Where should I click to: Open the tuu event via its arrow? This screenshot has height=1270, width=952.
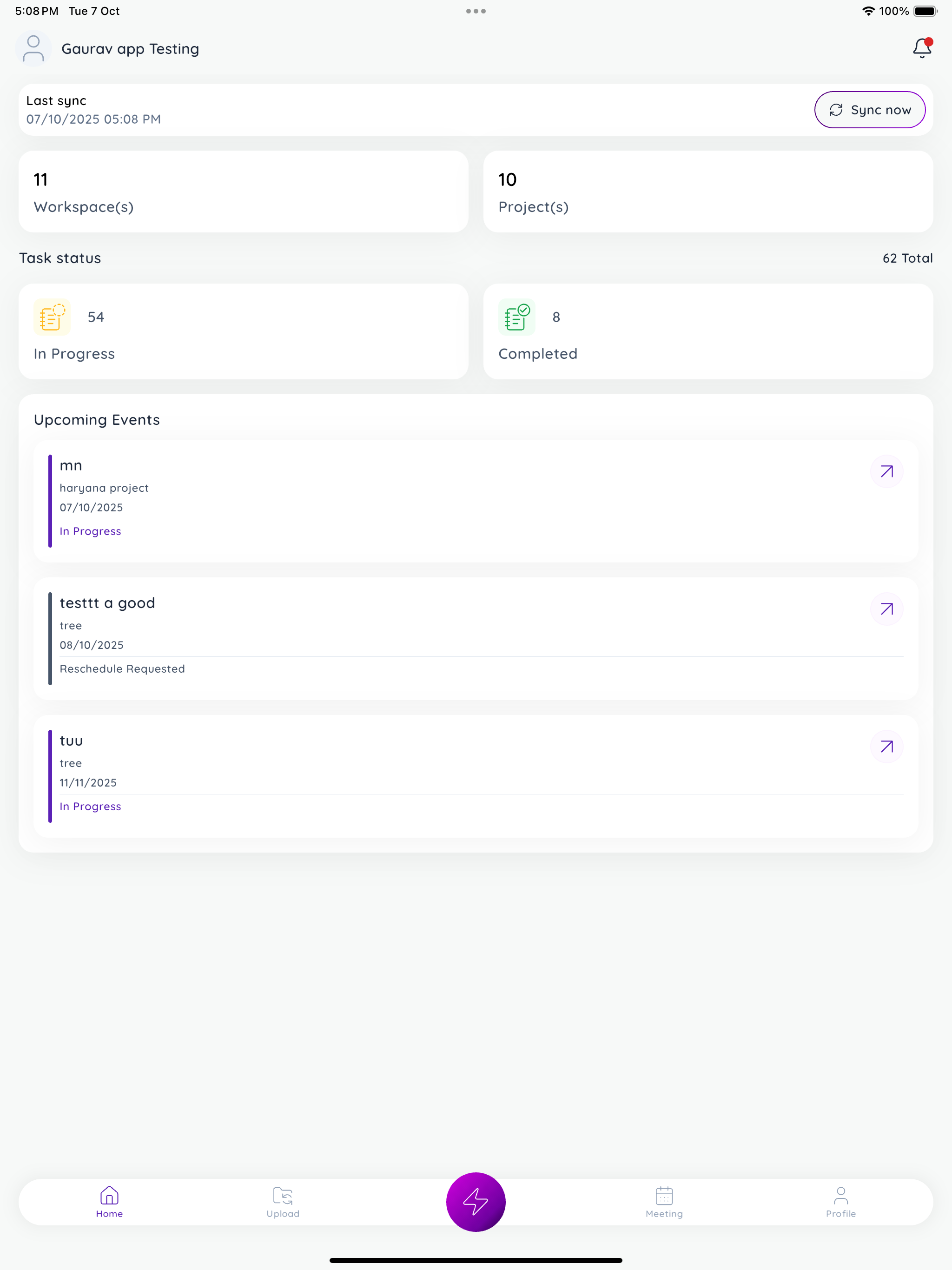click(886, 747)
